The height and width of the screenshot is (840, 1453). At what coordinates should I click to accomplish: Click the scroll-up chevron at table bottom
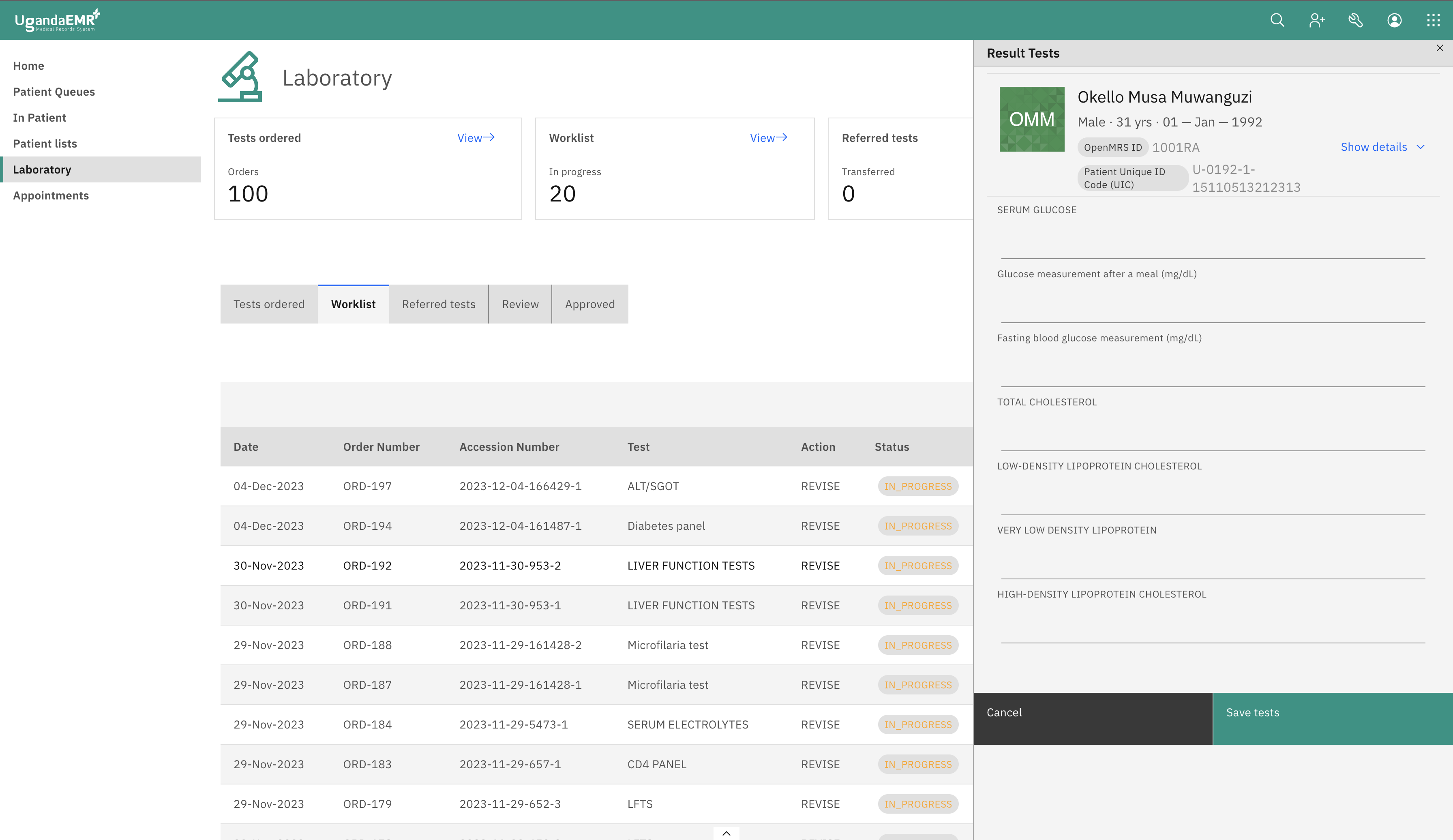pos(726,833)
